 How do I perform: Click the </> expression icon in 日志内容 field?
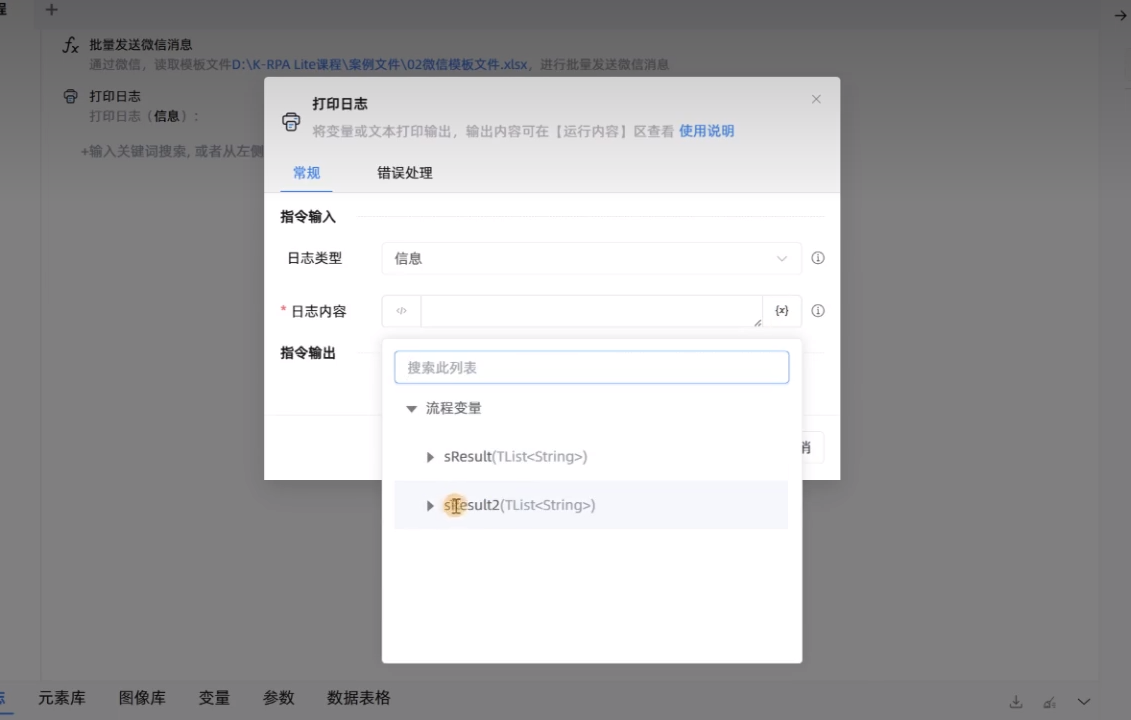point(400,310)
